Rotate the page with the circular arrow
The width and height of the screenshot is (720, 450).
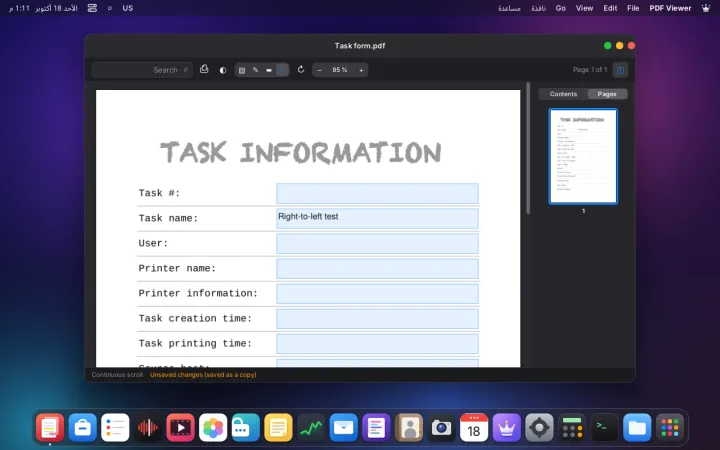pos(301,69)
